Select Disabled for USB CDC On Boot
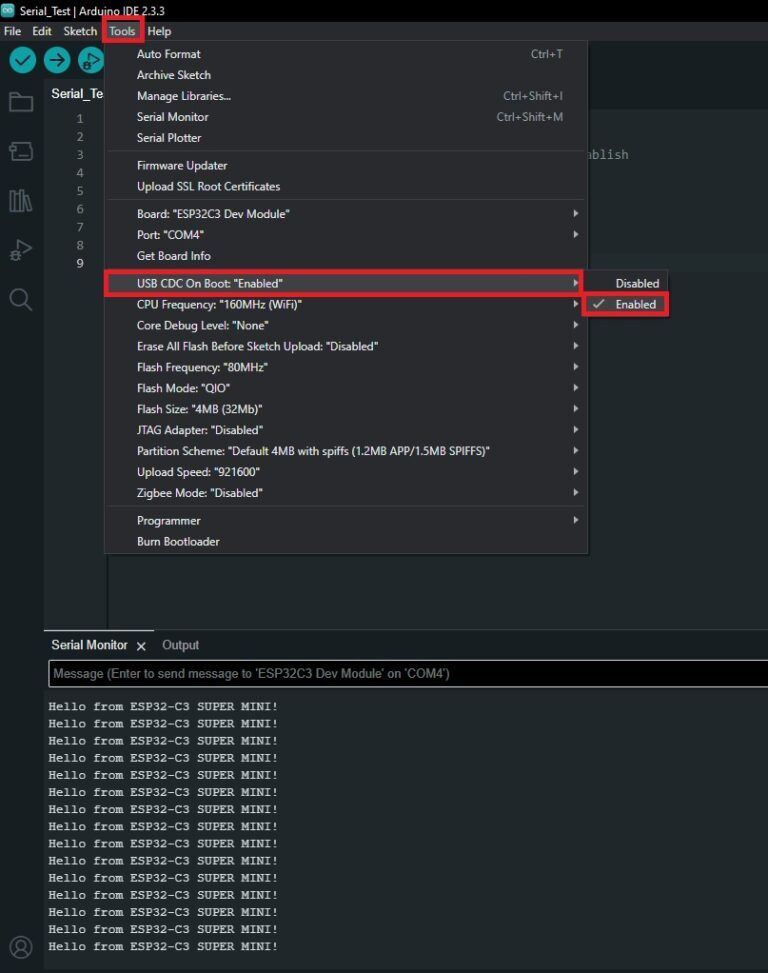The height and width of the screenshot is (973, 768). (x=636, y=283)
